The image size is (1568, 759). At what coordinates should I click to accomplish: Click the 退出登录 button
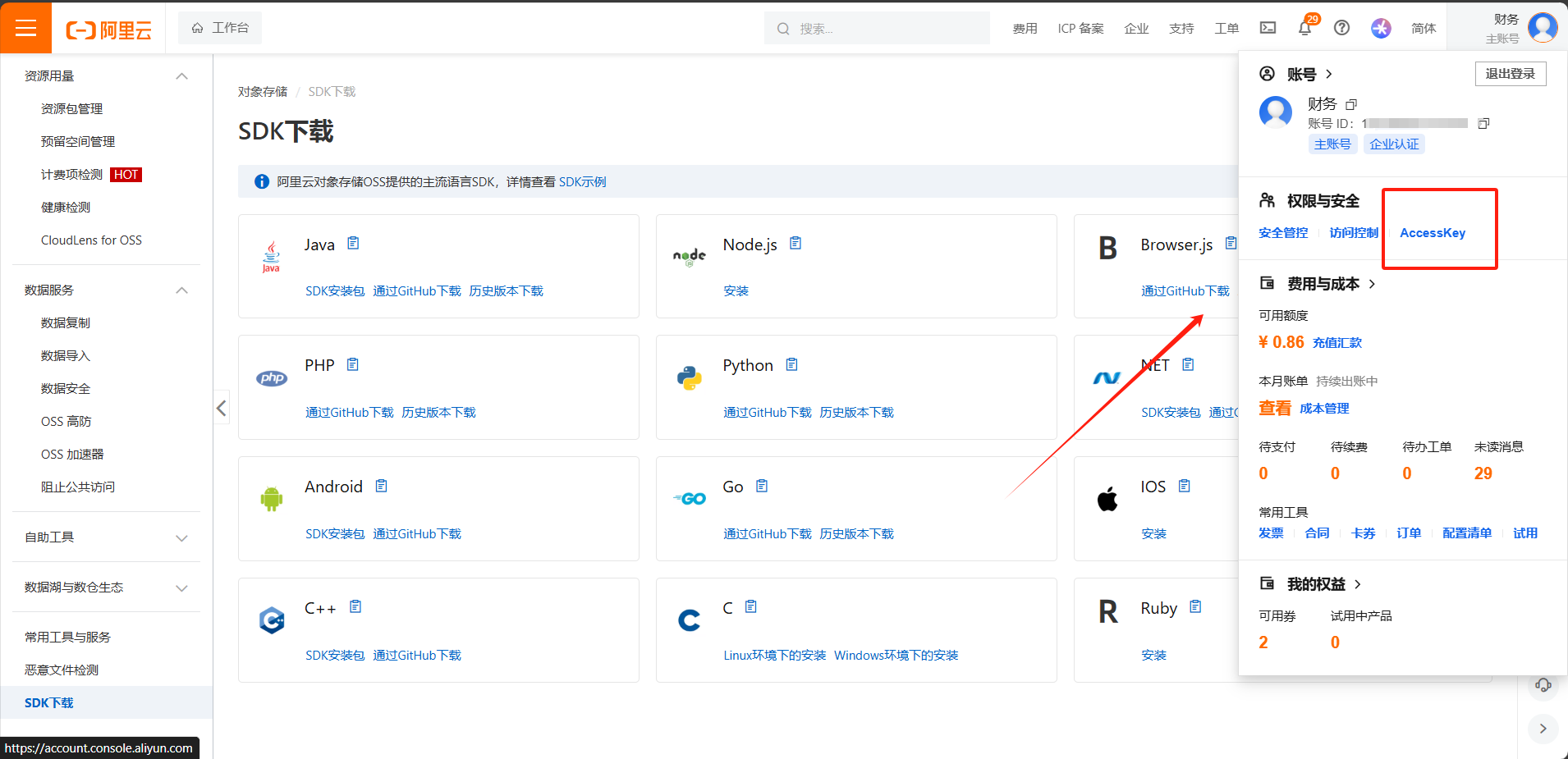pyautogui.click(x=1511, y=74)
